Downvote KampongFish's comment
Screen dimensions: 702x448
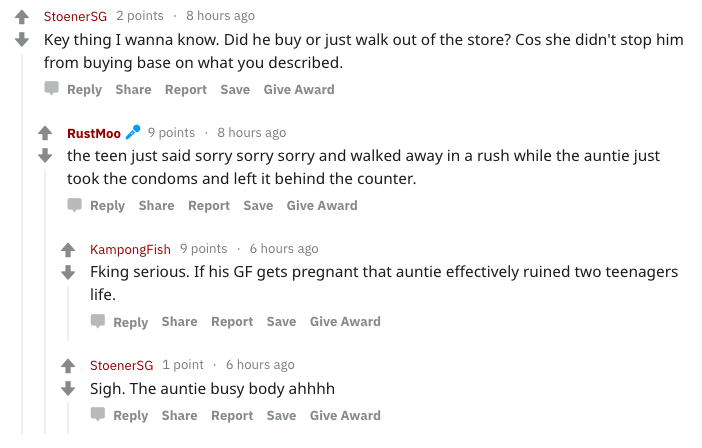[x=68, y=271]
